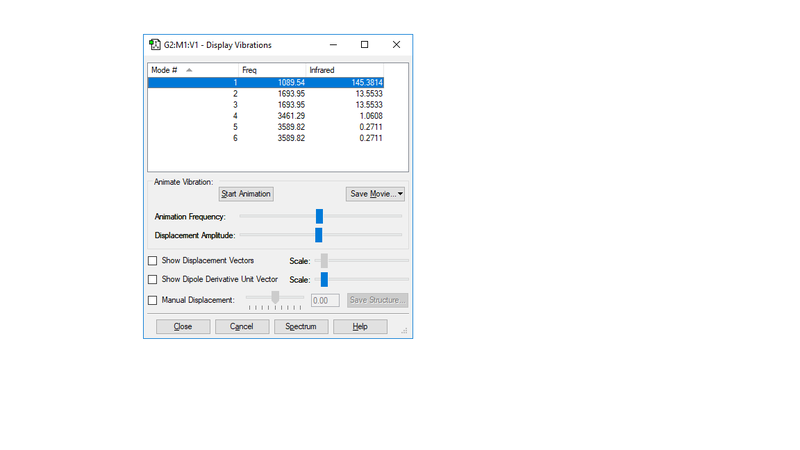Screen dimensions: 800x450
Task: Open the Save Movie dropdown
Action: (x=375, y=194)
